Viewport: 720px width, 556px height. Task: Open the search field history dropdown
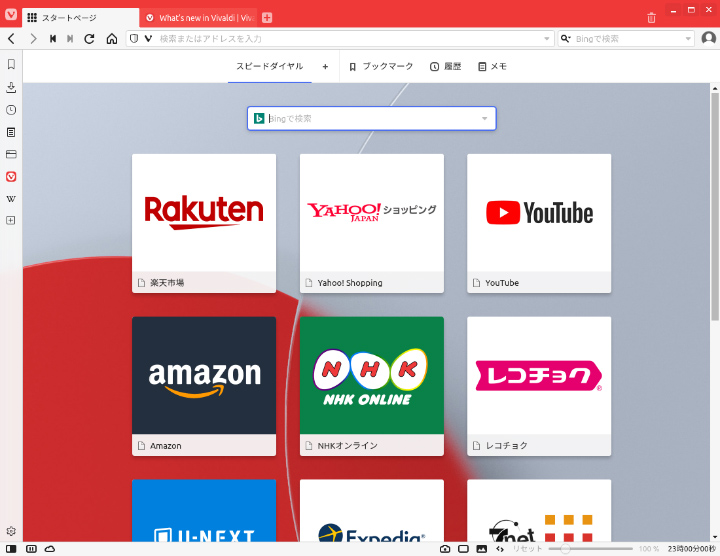tap(688, 39)
